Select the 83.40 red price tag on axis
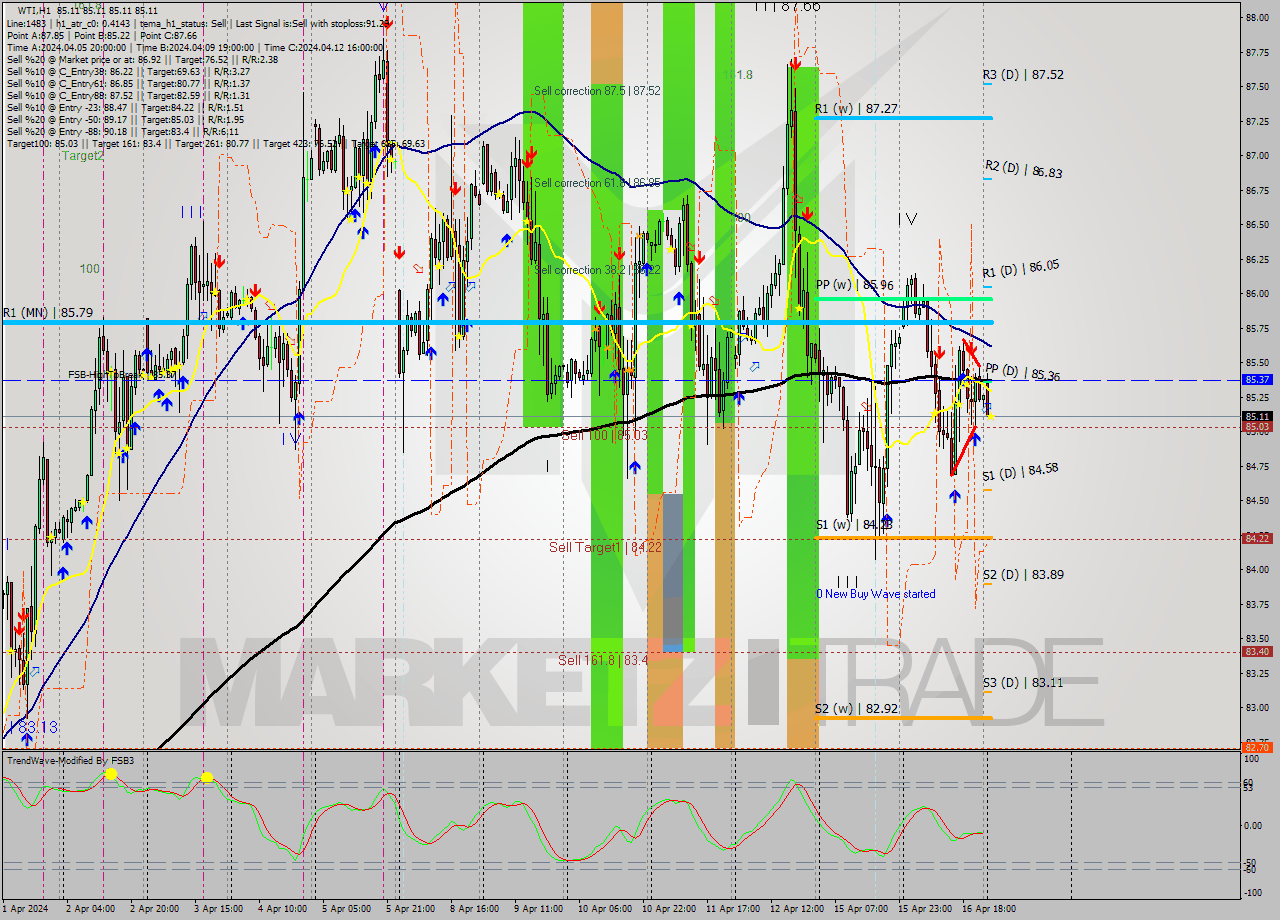Screen dimensions: 1280x920 (1256, 651)
